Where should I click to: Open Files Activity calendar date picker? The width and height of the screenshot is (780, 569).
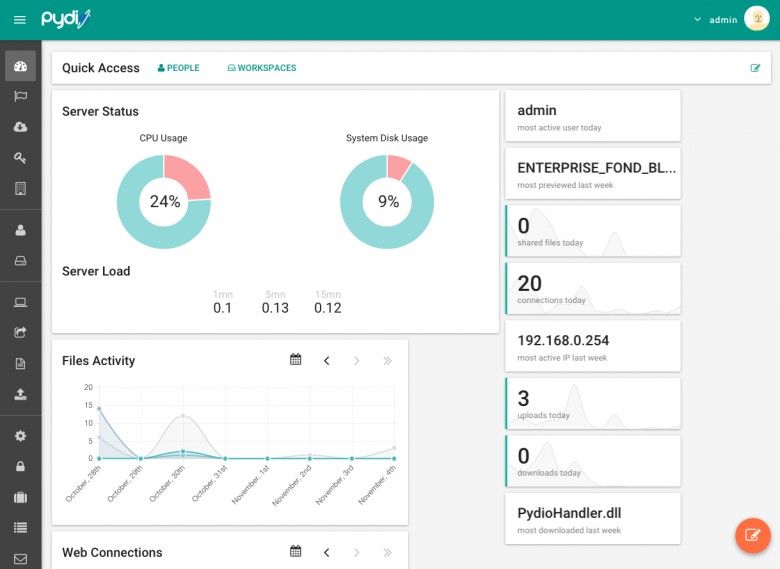296,360
